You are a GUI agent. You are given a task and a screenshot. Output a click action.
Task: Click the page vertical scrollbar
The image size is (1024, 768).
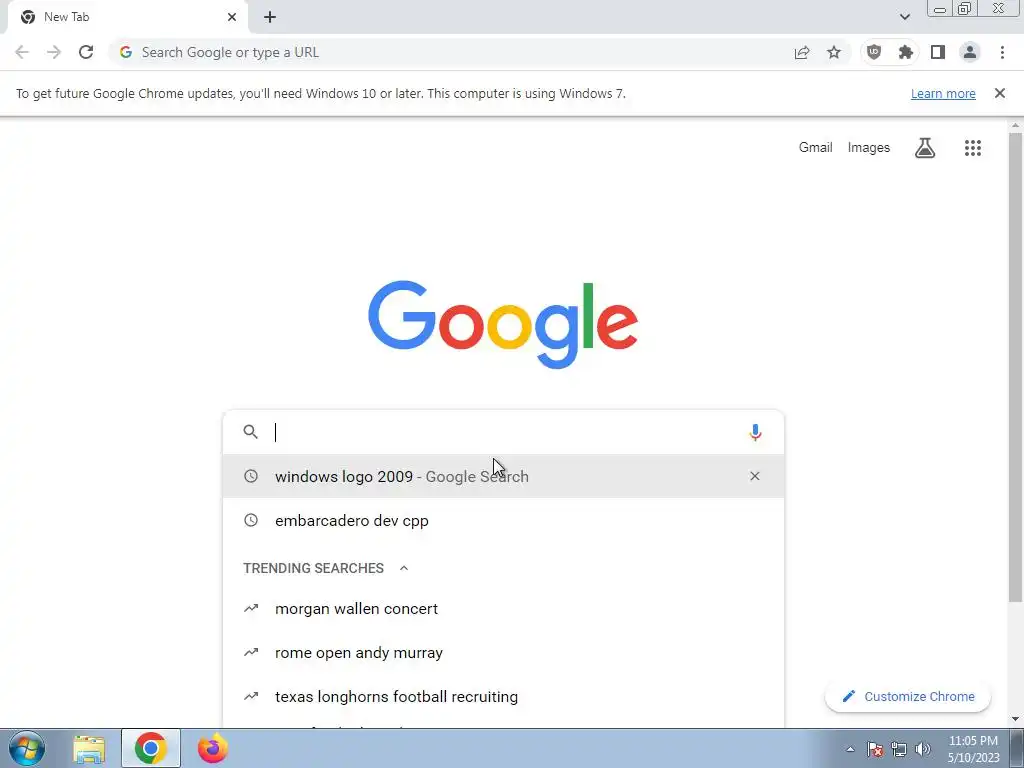tap(1015, 366)
